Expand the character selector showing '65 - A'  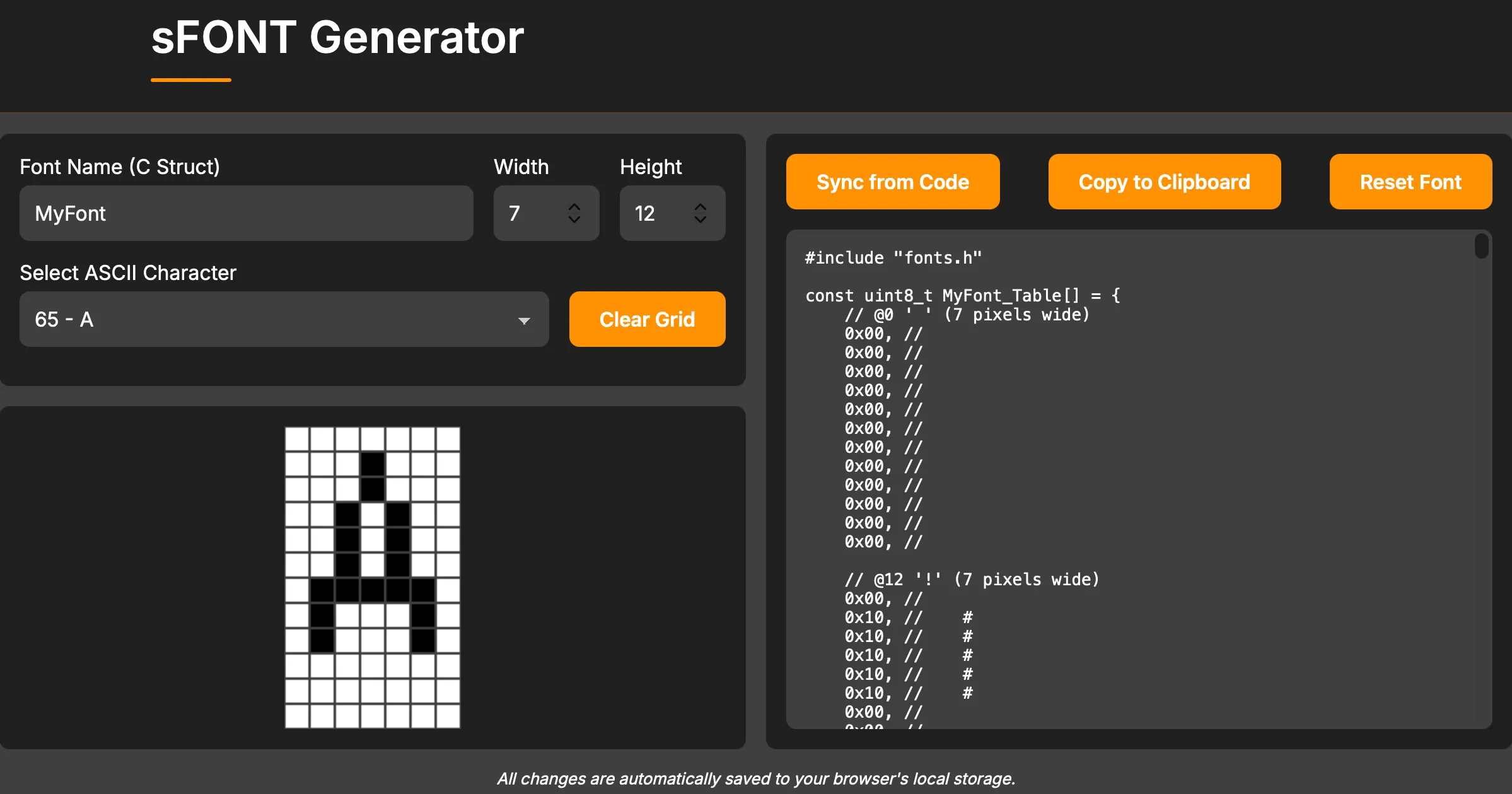click(x=284, y=319)
